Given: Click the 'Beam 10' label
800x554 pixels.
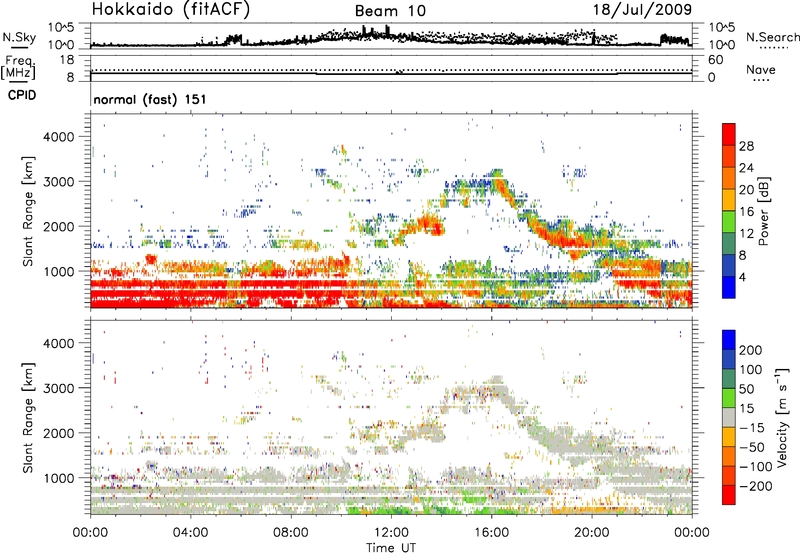Looking at the screenshot, I should point(390,11).
